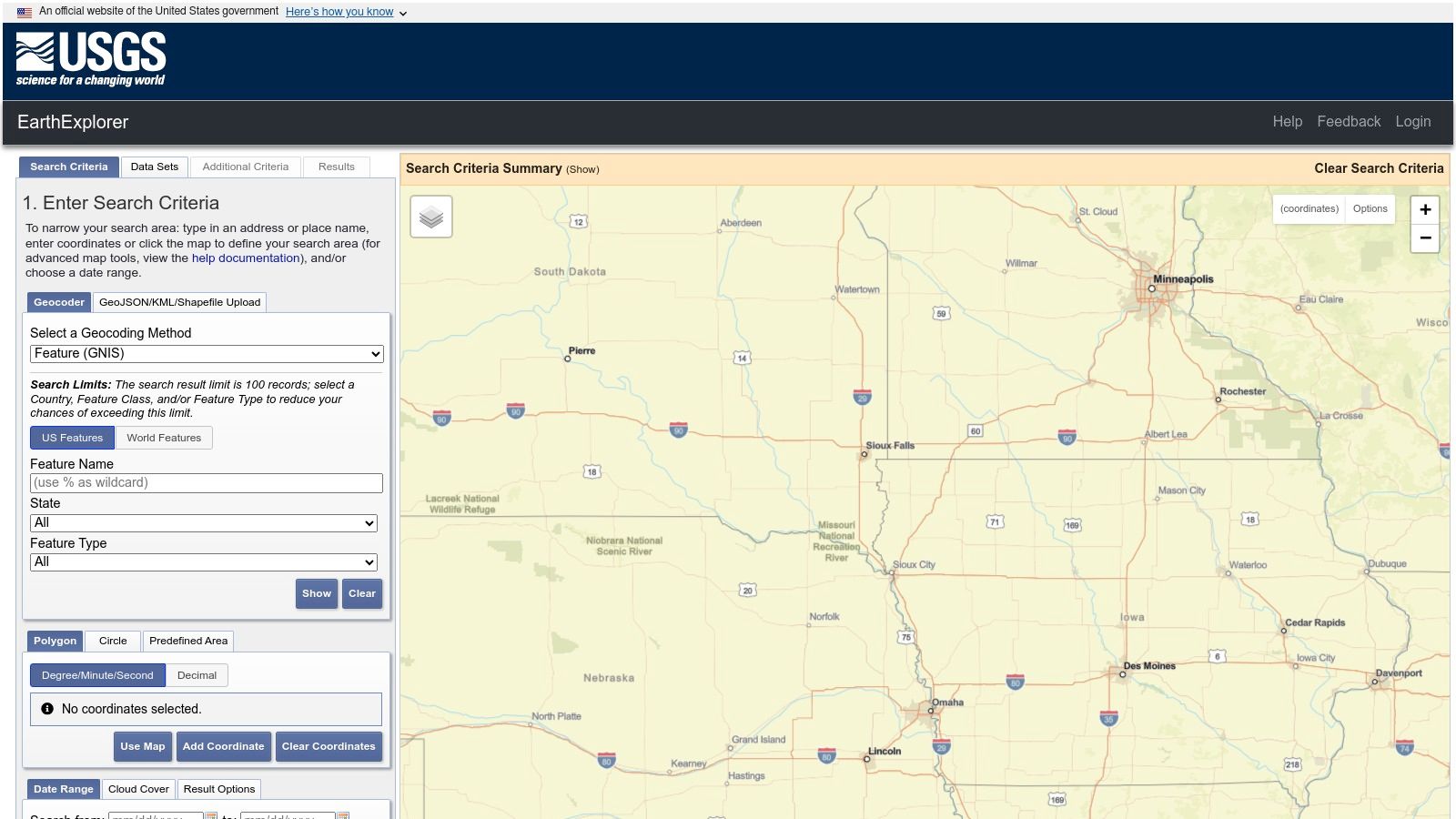Click the USGS logo

point(90,57)
